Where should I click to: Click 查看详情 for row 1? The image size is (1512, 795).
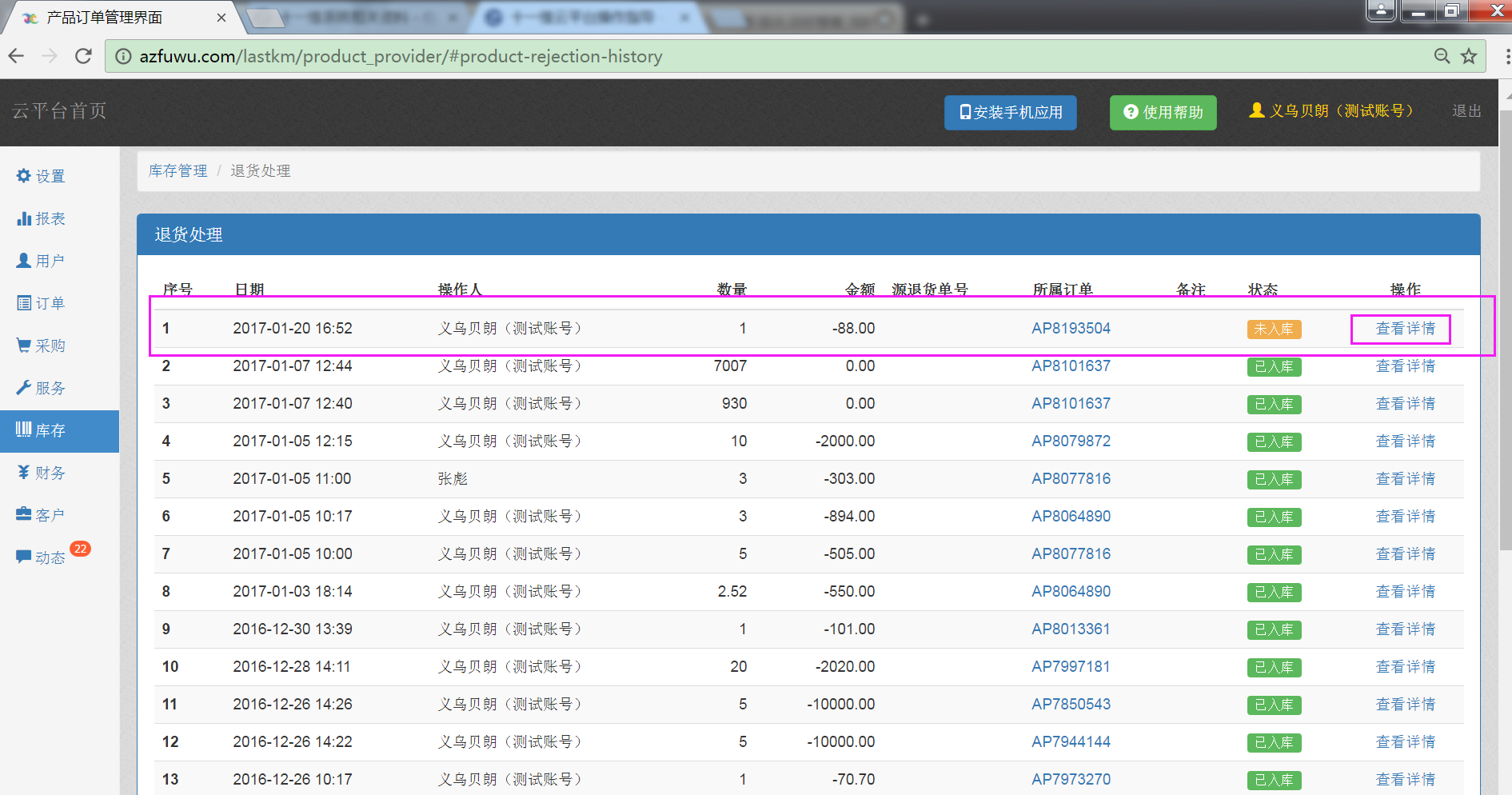coord(1405,329)
